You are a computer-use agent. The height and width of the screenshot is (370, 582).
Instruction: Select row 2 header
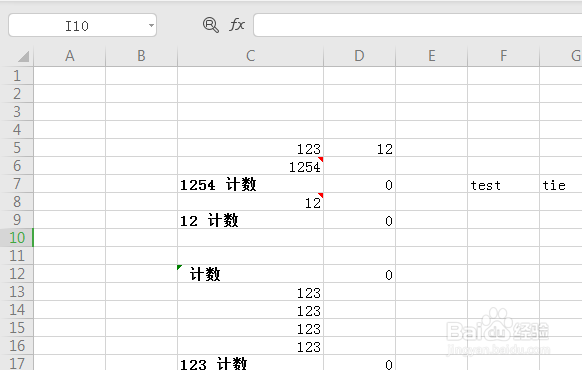tap(17, 94)
